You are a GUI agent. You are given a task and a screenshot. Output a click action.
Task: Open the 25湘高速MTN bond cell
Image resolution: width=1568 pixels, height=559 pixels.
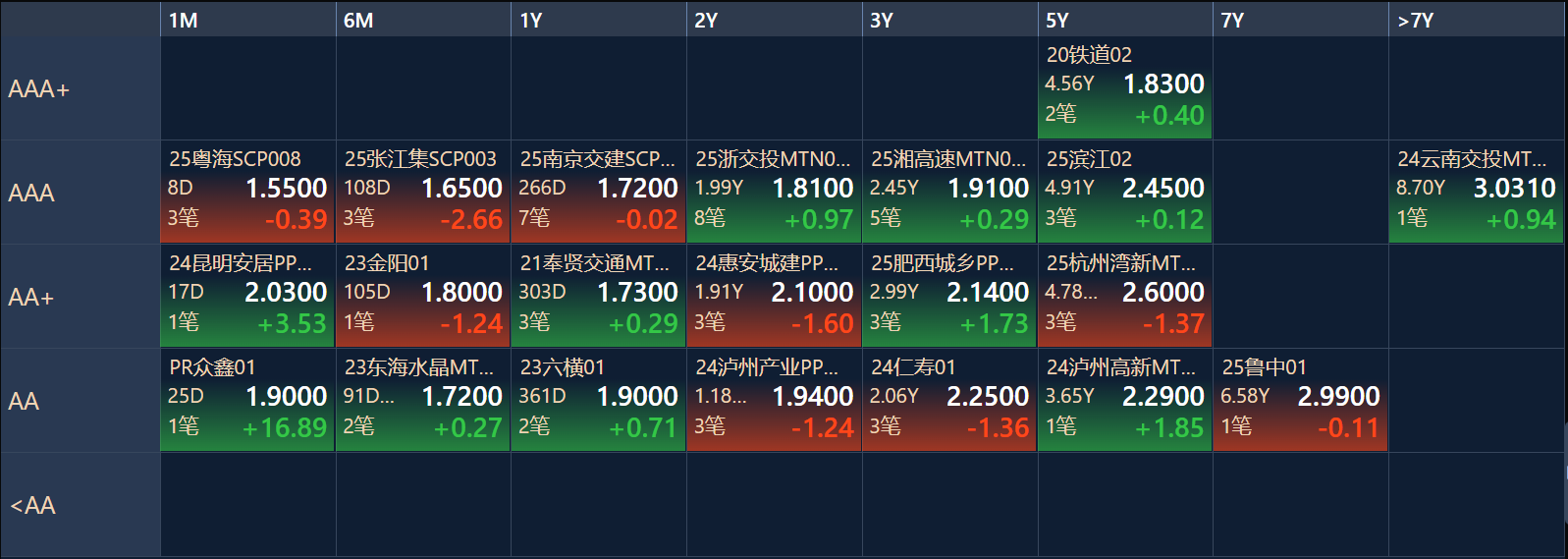(949, 193)
